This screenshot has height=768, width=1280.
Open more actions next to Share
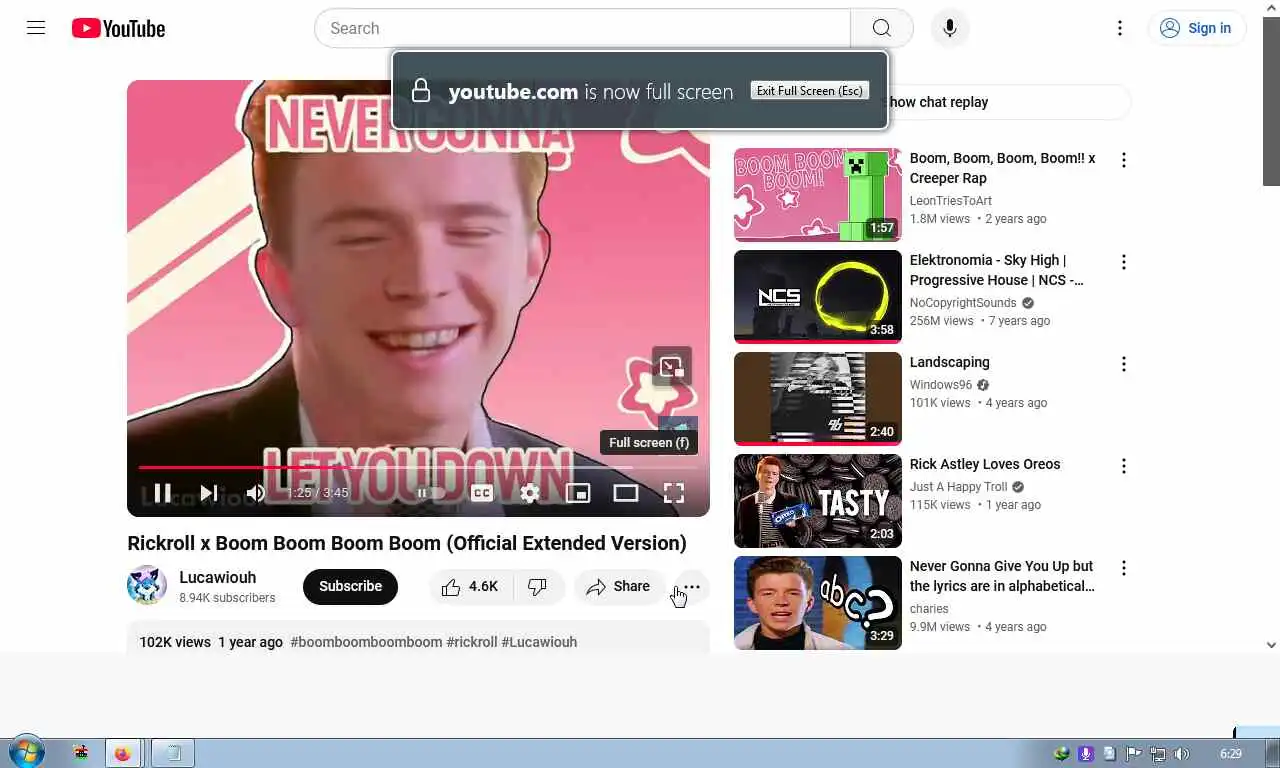(691, 587)
